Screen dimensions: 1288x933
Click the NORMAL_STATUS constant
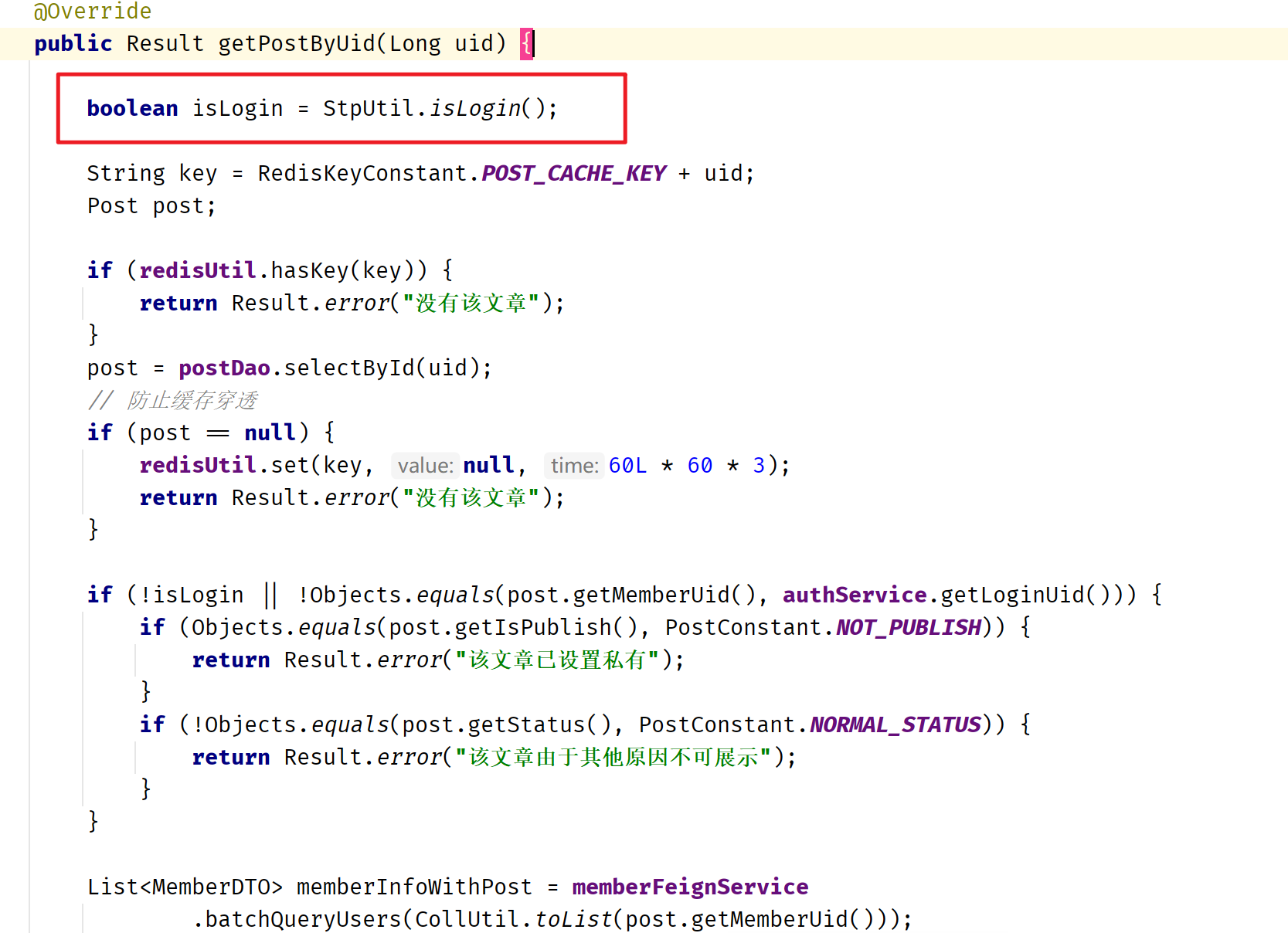click(895, 724)
